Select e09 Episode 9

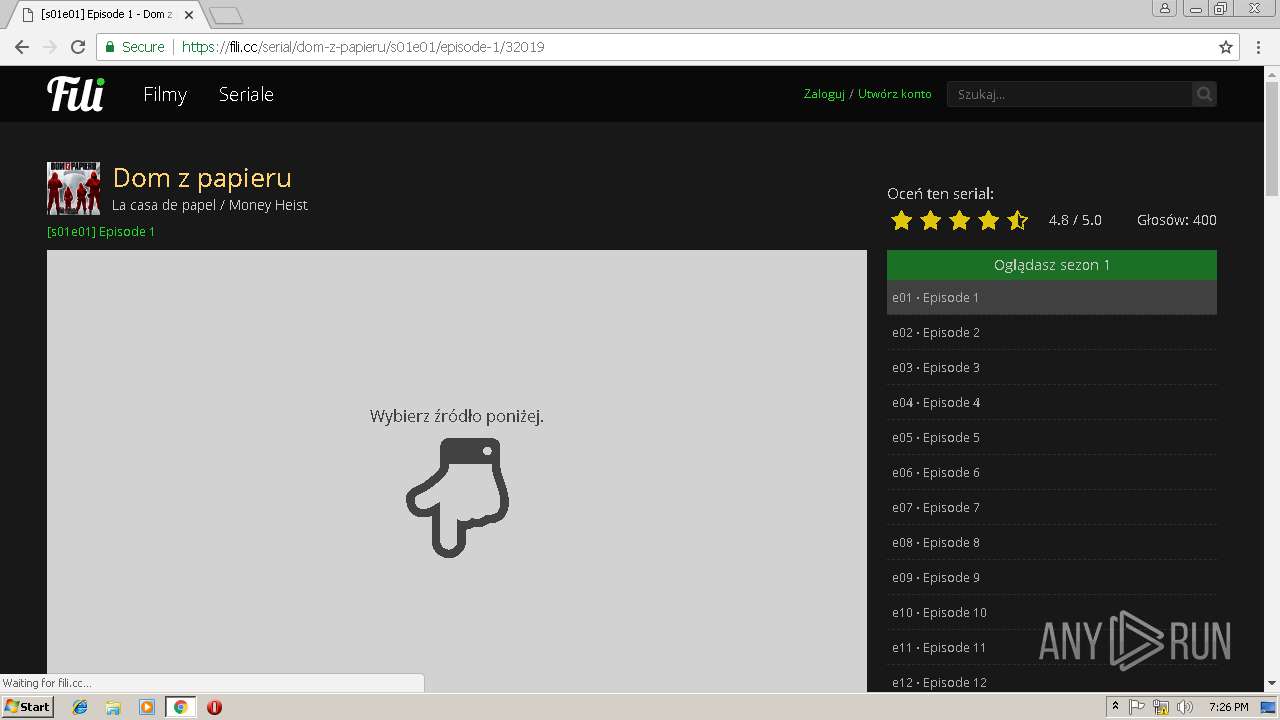pos(1052,577)
